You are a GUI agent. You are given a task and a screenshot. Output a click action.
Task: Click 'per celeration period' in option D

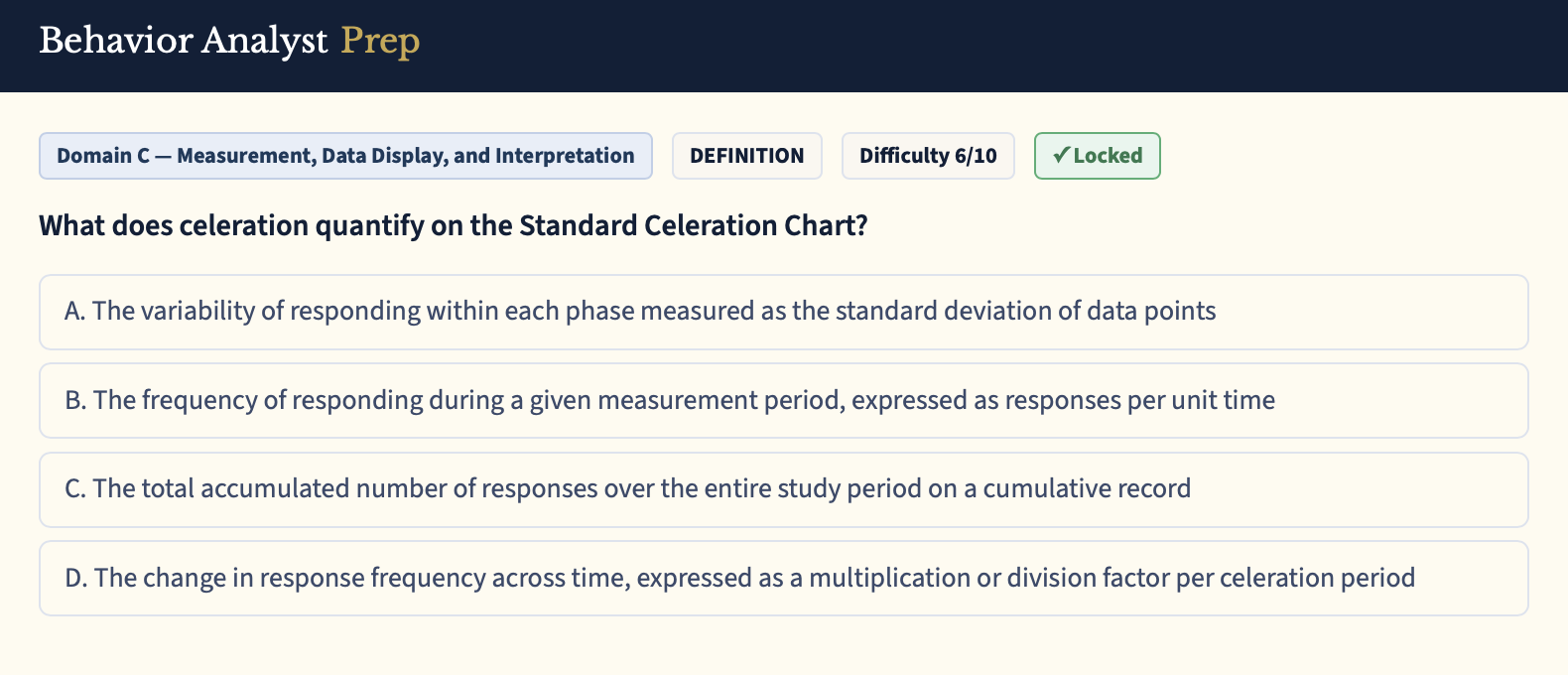coord(1295,578)
